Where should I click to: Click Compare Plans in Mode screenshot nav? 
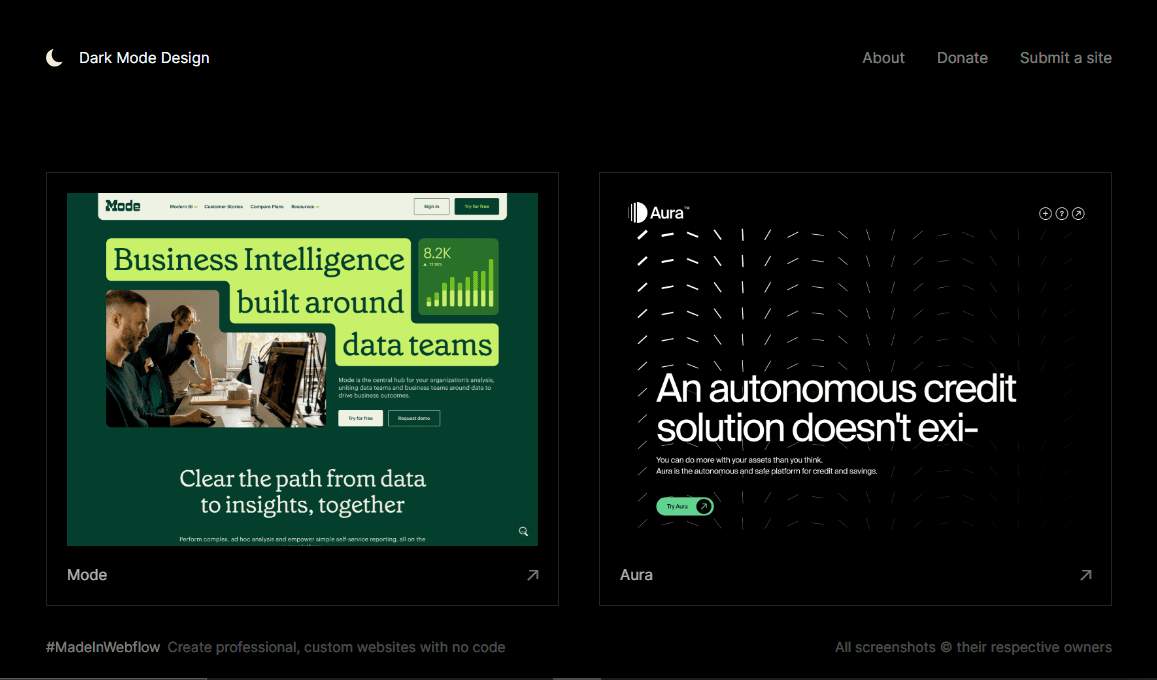pos(267,207)
